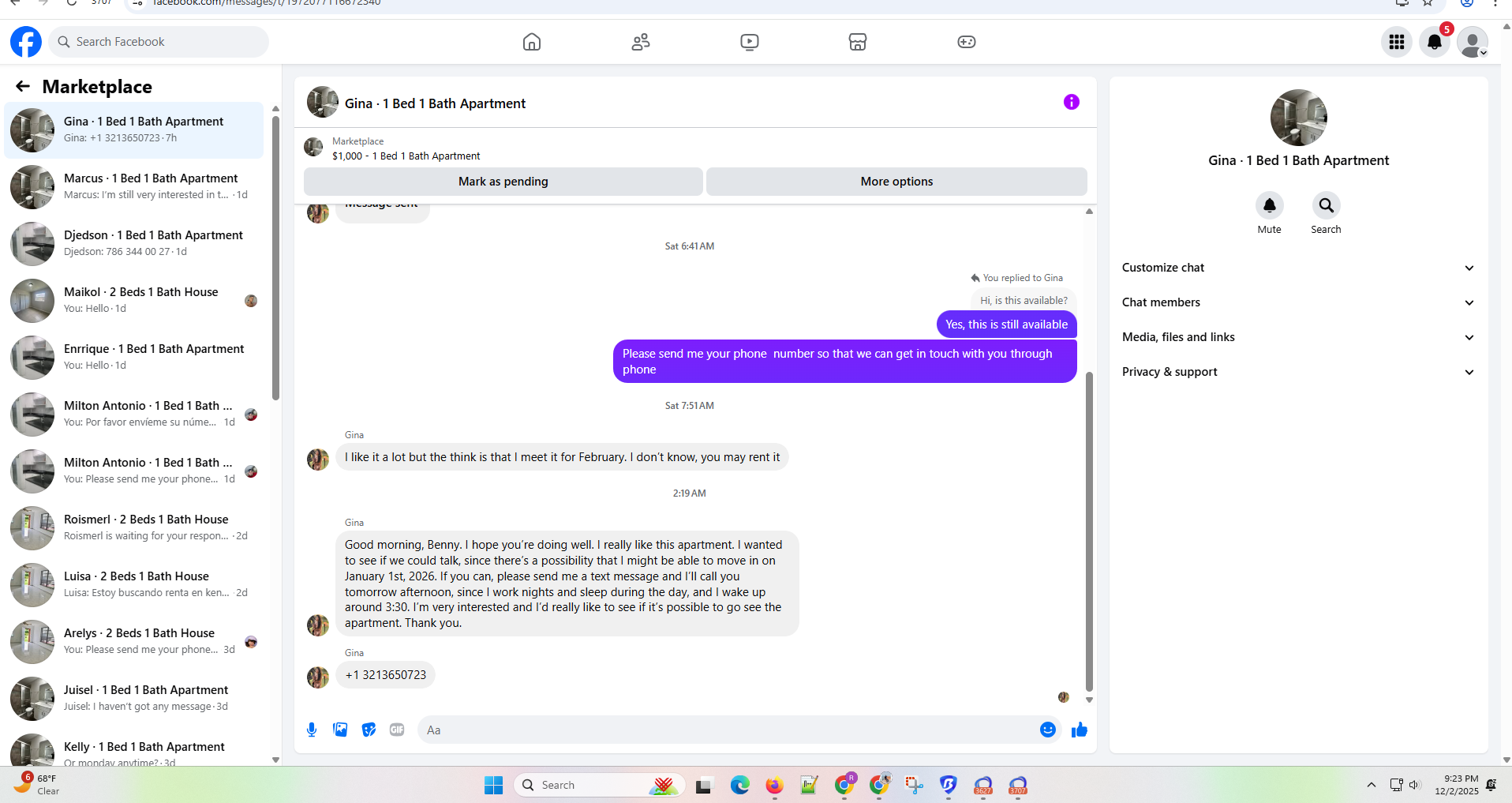The height and width of the screenshot is (803, 1512).
Task: Open More options for the listing
Action: coord(896,182)
